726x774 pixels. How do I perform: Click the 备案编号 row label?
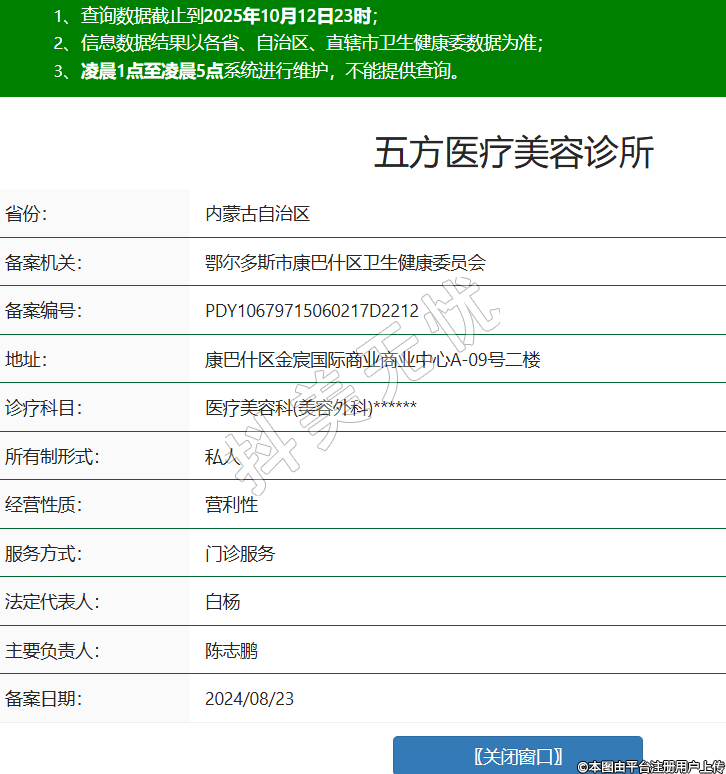point(43,311)
